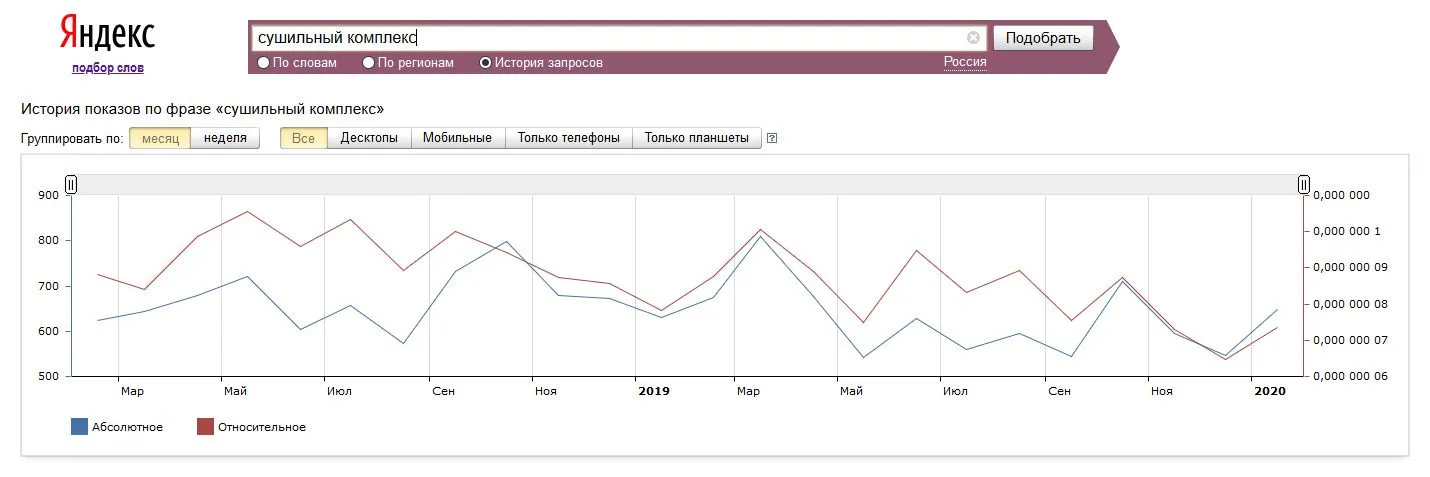Click the 2019 axis label
This screenshot has width=1430, height=477.
coord(654,391)
